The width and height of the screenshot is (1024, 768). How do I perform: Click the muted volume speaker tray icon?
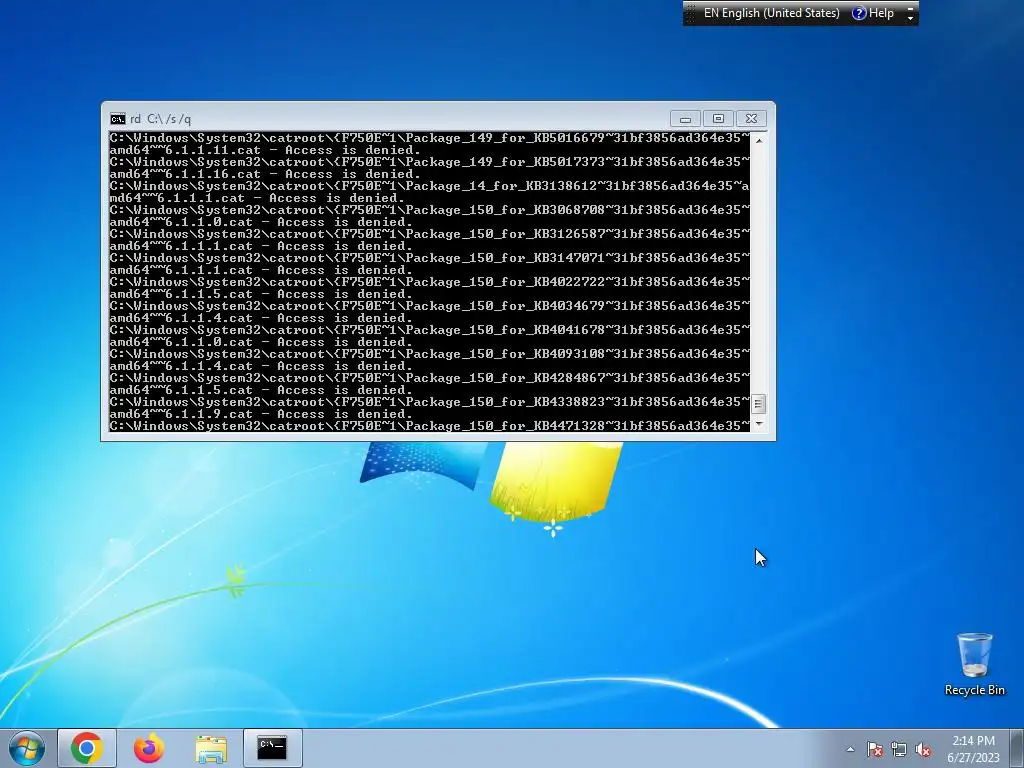tap(923, 749)
